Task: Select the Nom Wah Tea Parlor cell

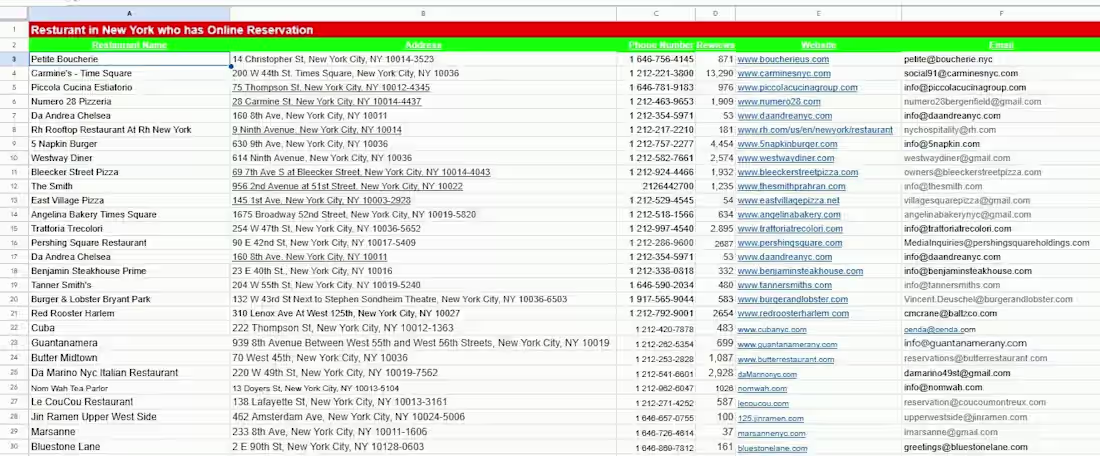Action: [129, 388]
